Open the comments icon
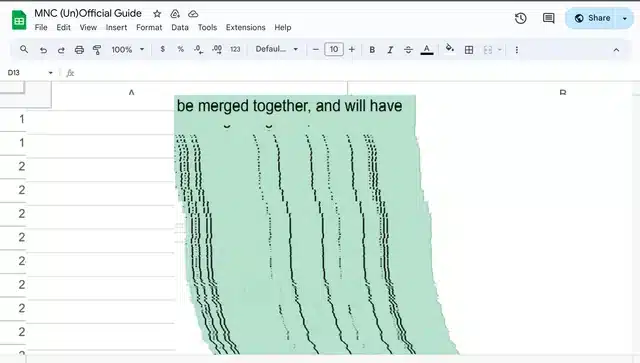 548,18
